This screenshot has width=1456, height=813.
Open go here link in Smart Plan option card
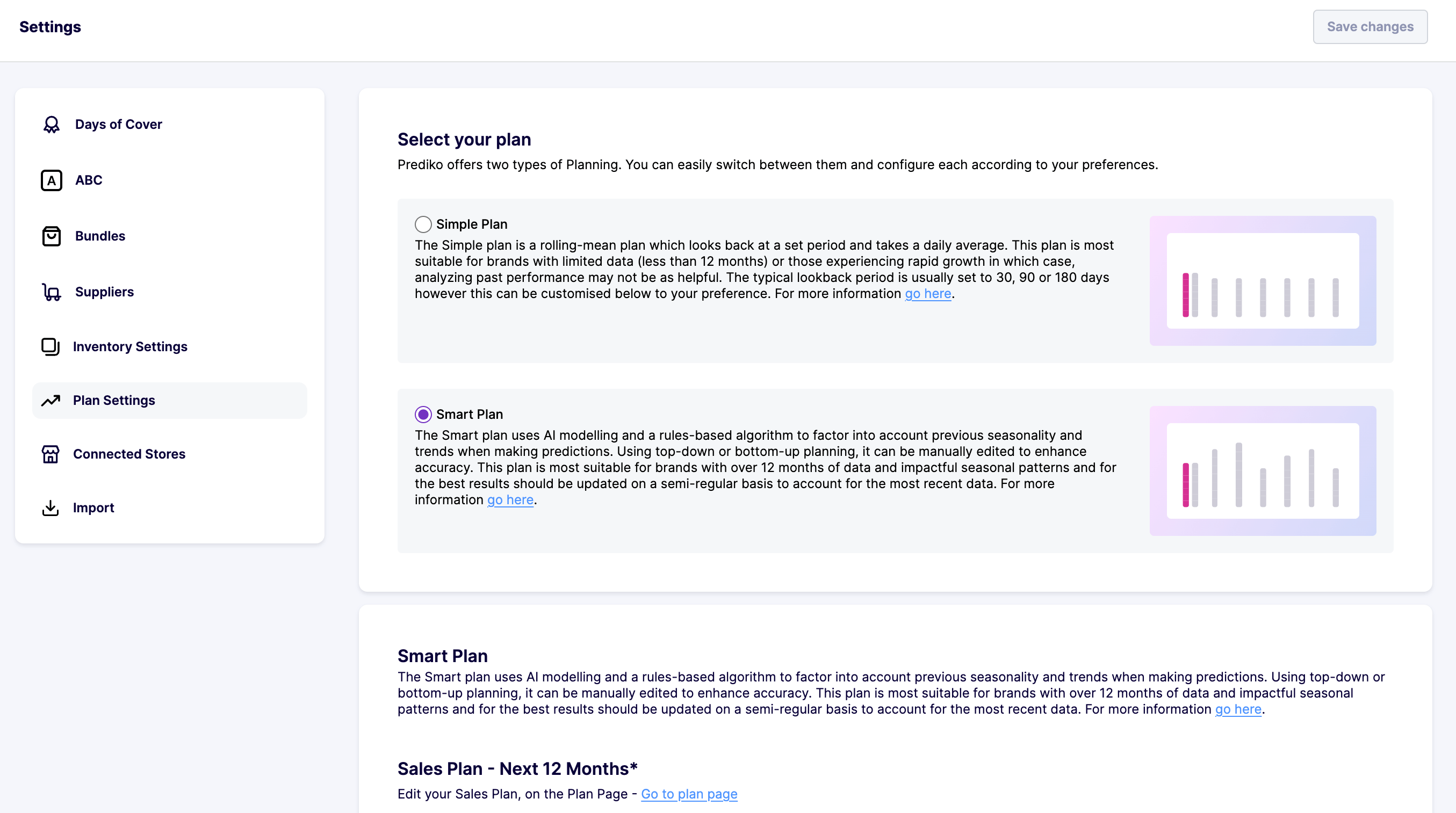click(x=510, y=500)
